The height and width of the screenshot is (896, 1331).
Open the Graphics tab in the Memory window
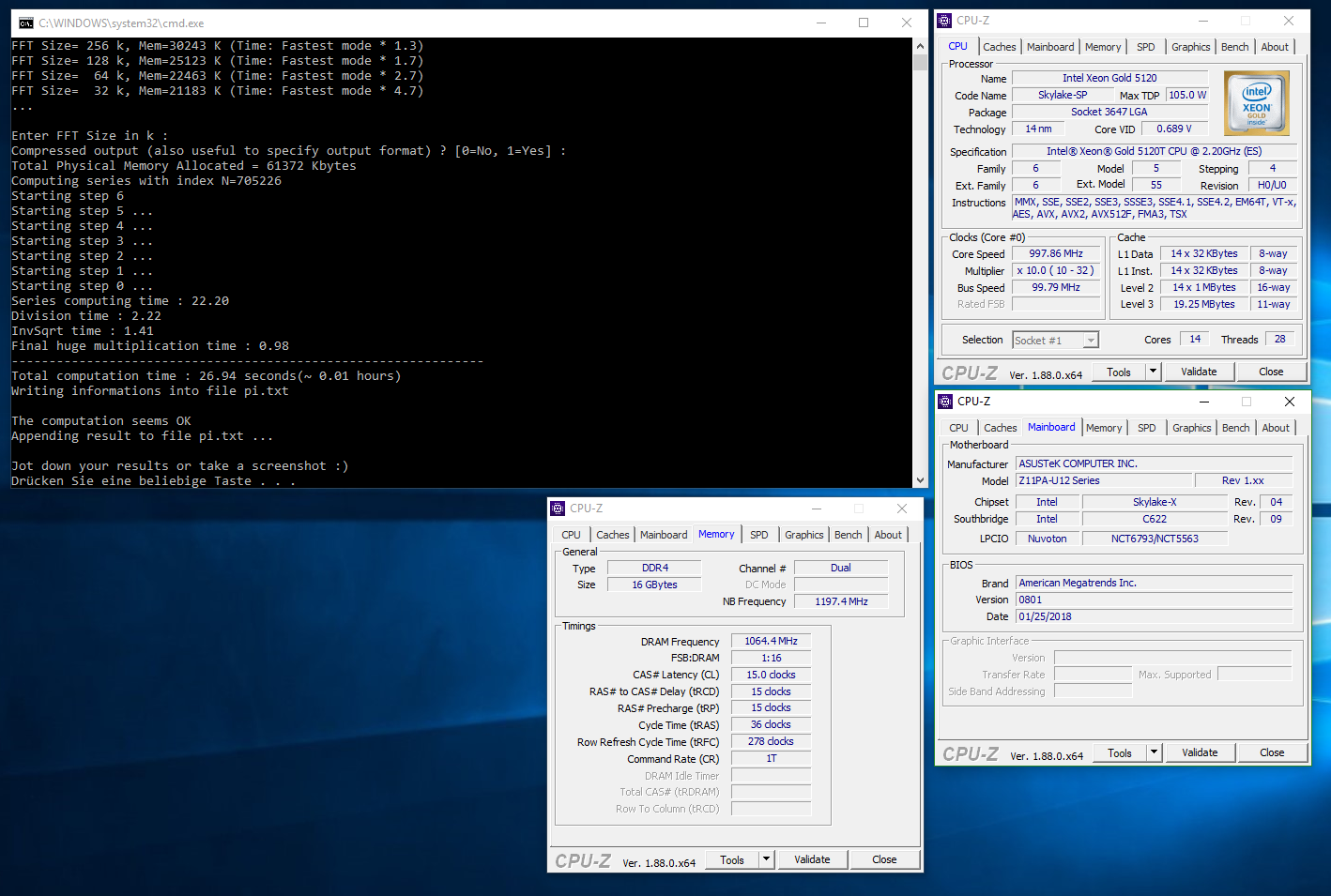(803, 535)
